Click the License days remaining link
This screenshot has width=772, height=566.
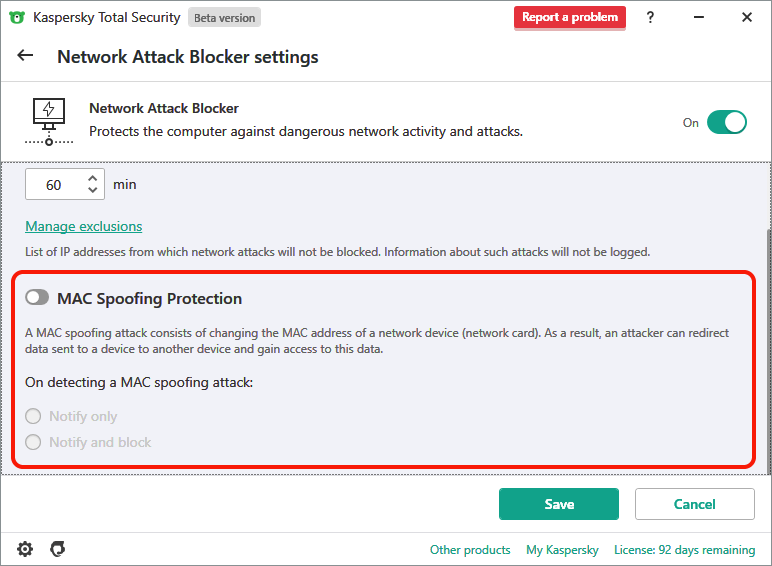[x=684, y=550]
